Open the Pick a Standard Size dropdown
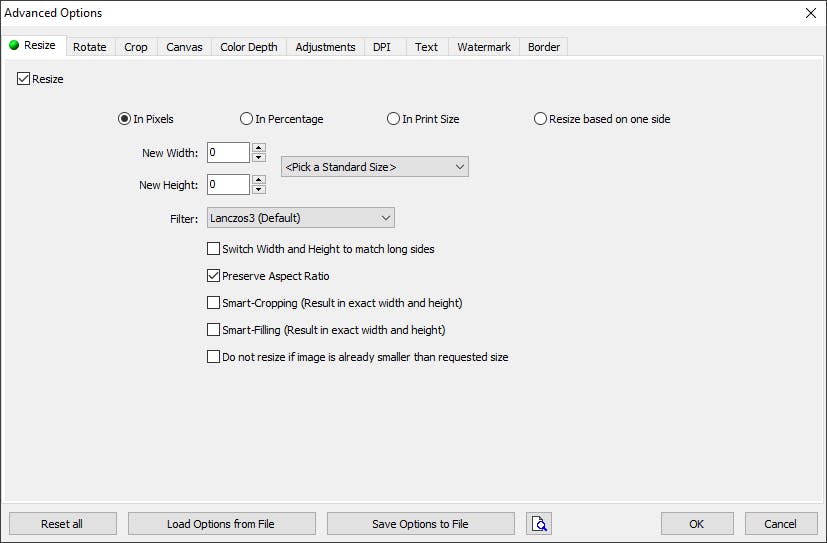Image resolution: width=827 pixels, height=543 pixels. (375, 167)
